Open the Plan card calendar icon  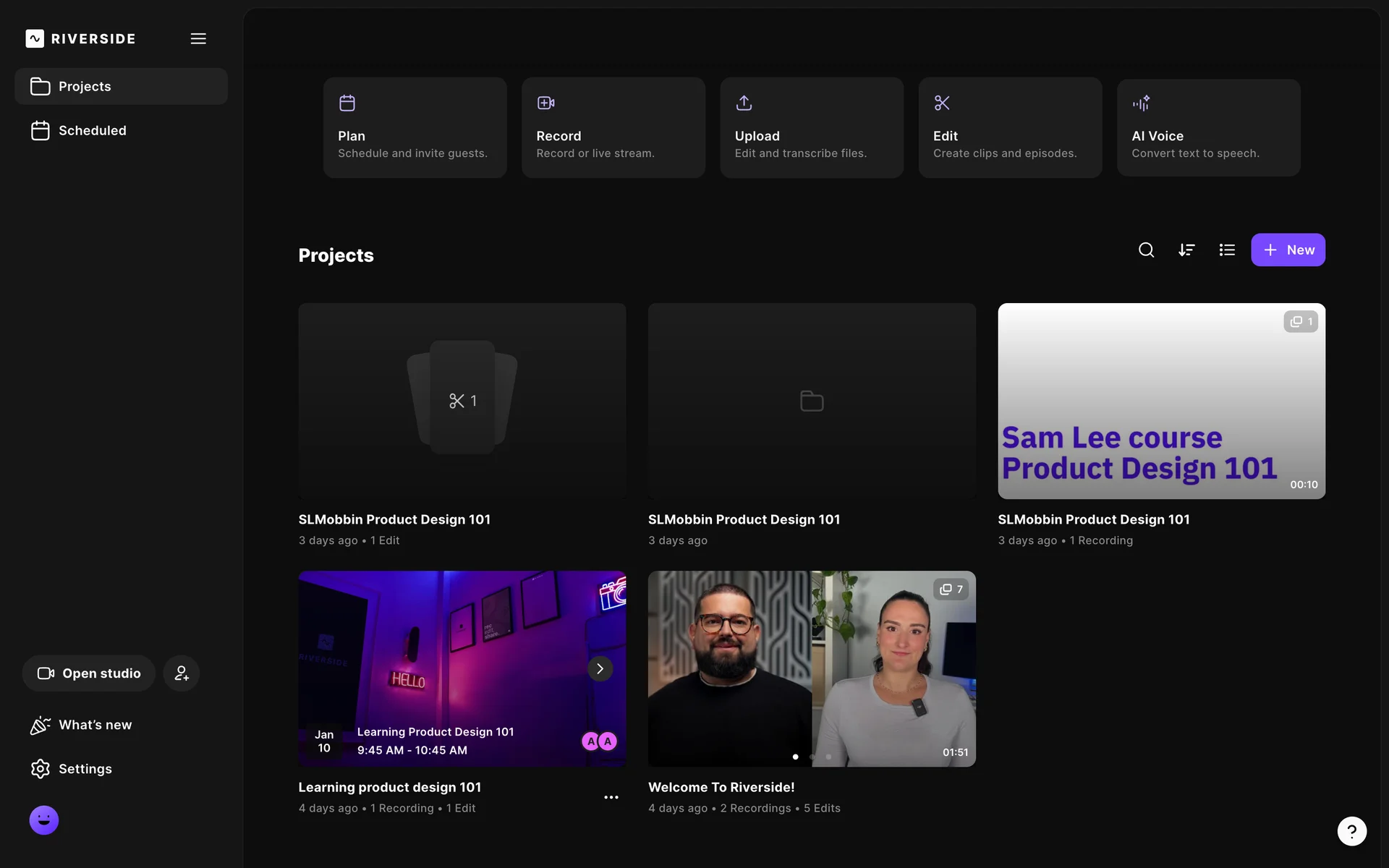347,103
